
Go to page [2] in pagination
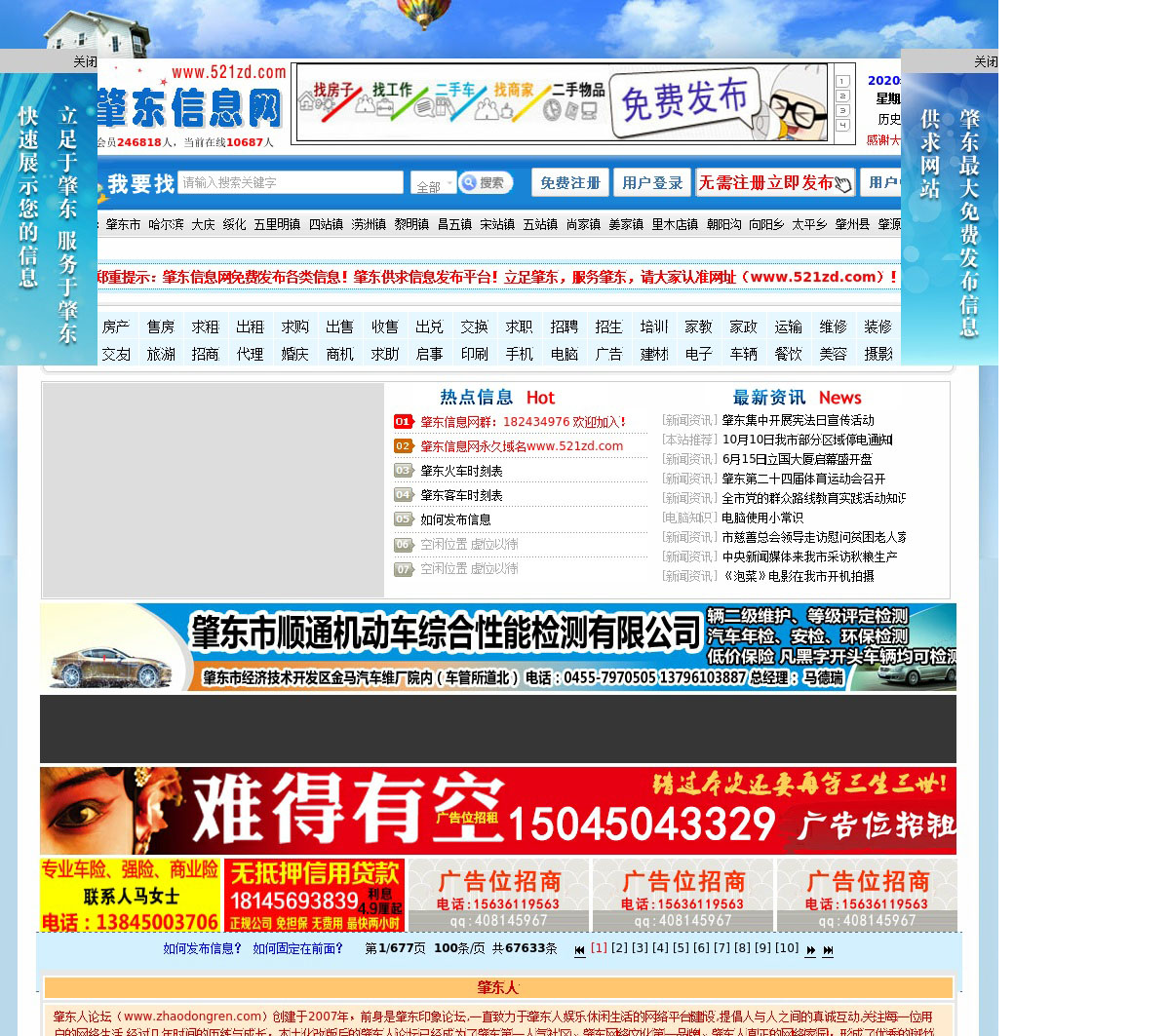pyautogui.click(x=619, y=948)
